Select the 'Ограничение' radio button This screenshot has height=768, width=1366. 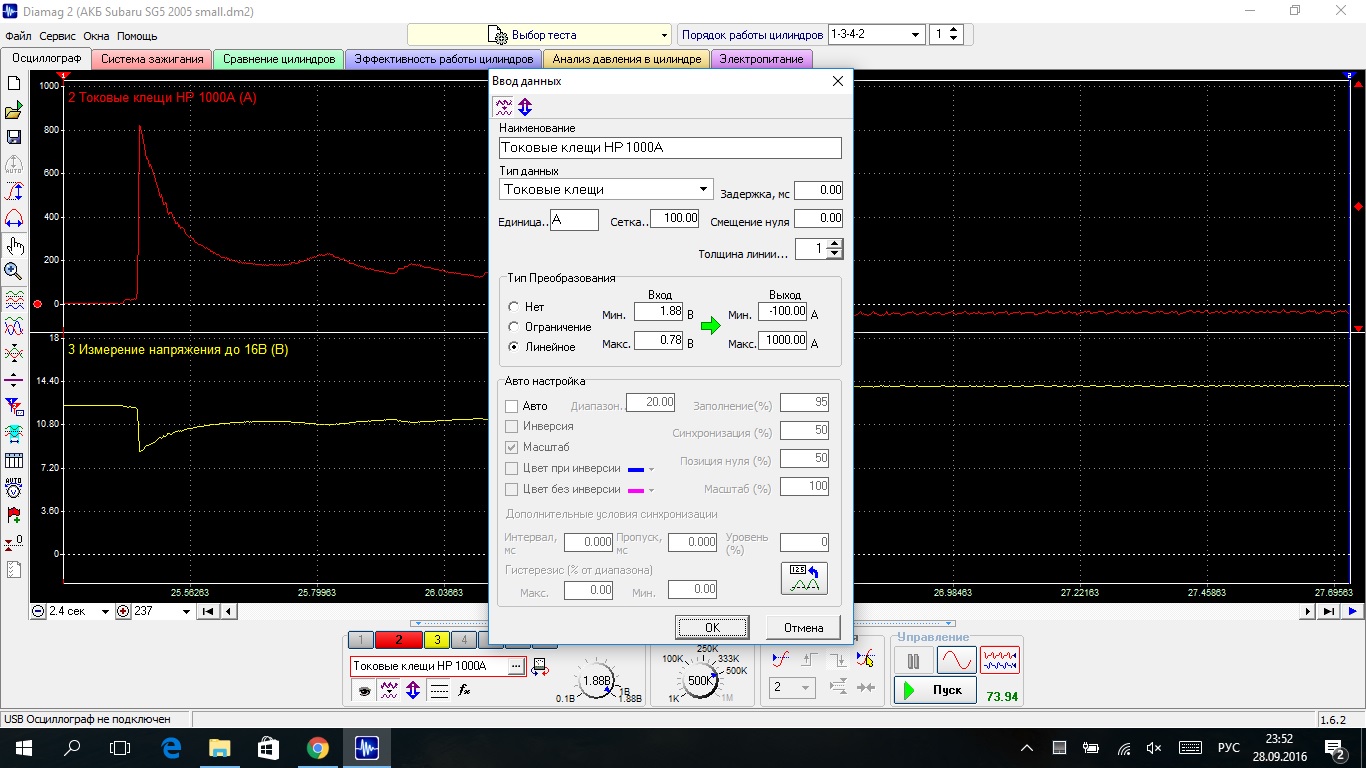[514, 327]
